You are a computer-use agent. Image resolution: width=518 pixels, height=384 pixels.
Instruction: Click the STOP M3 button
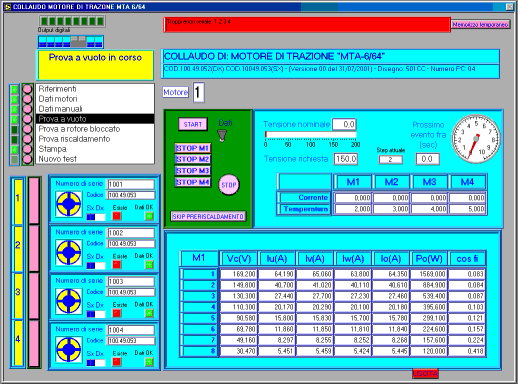coord(193,171)
